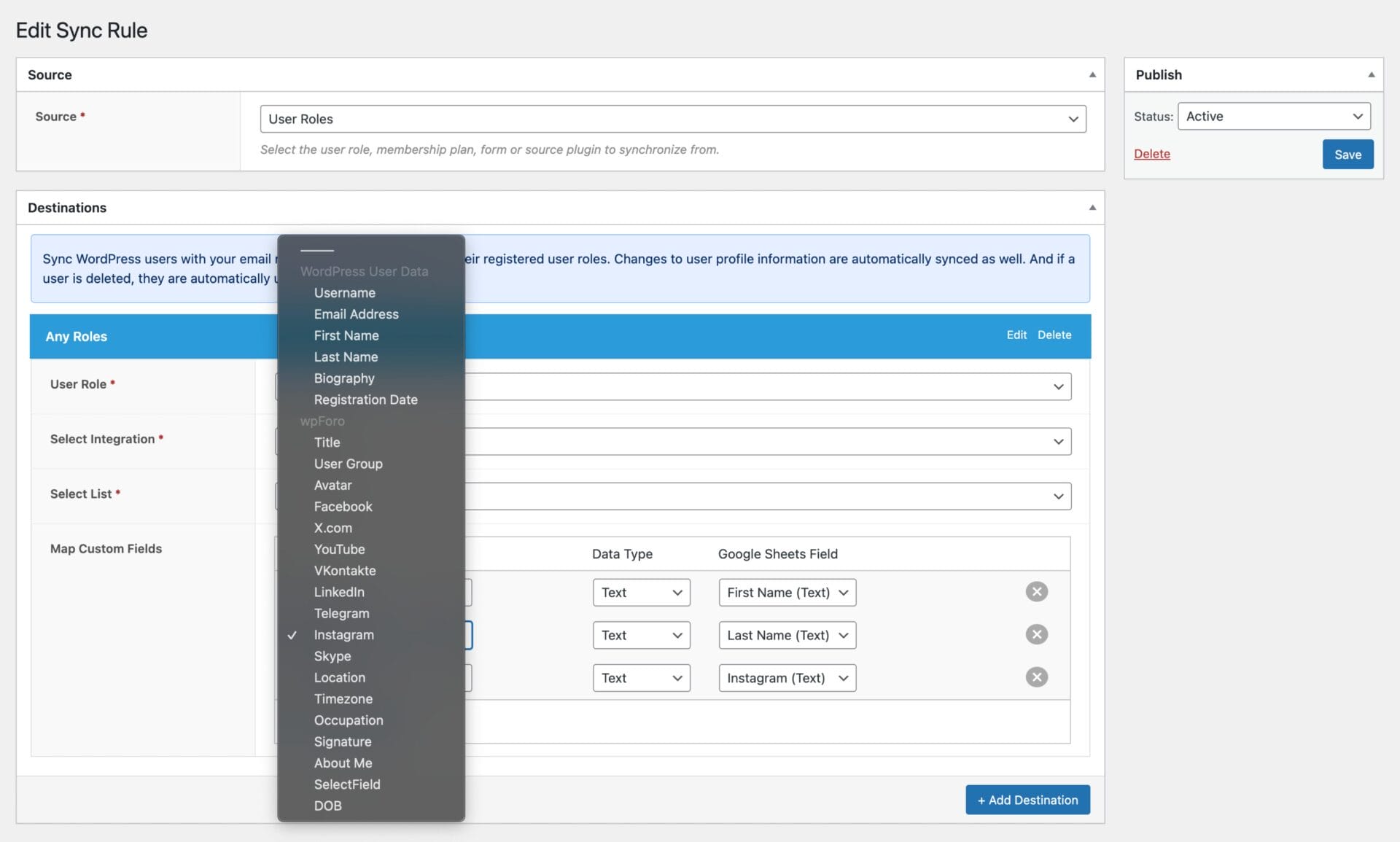Click the Add Destination button
This screenshot has width=1400, height=842.
pos(1027,800)
